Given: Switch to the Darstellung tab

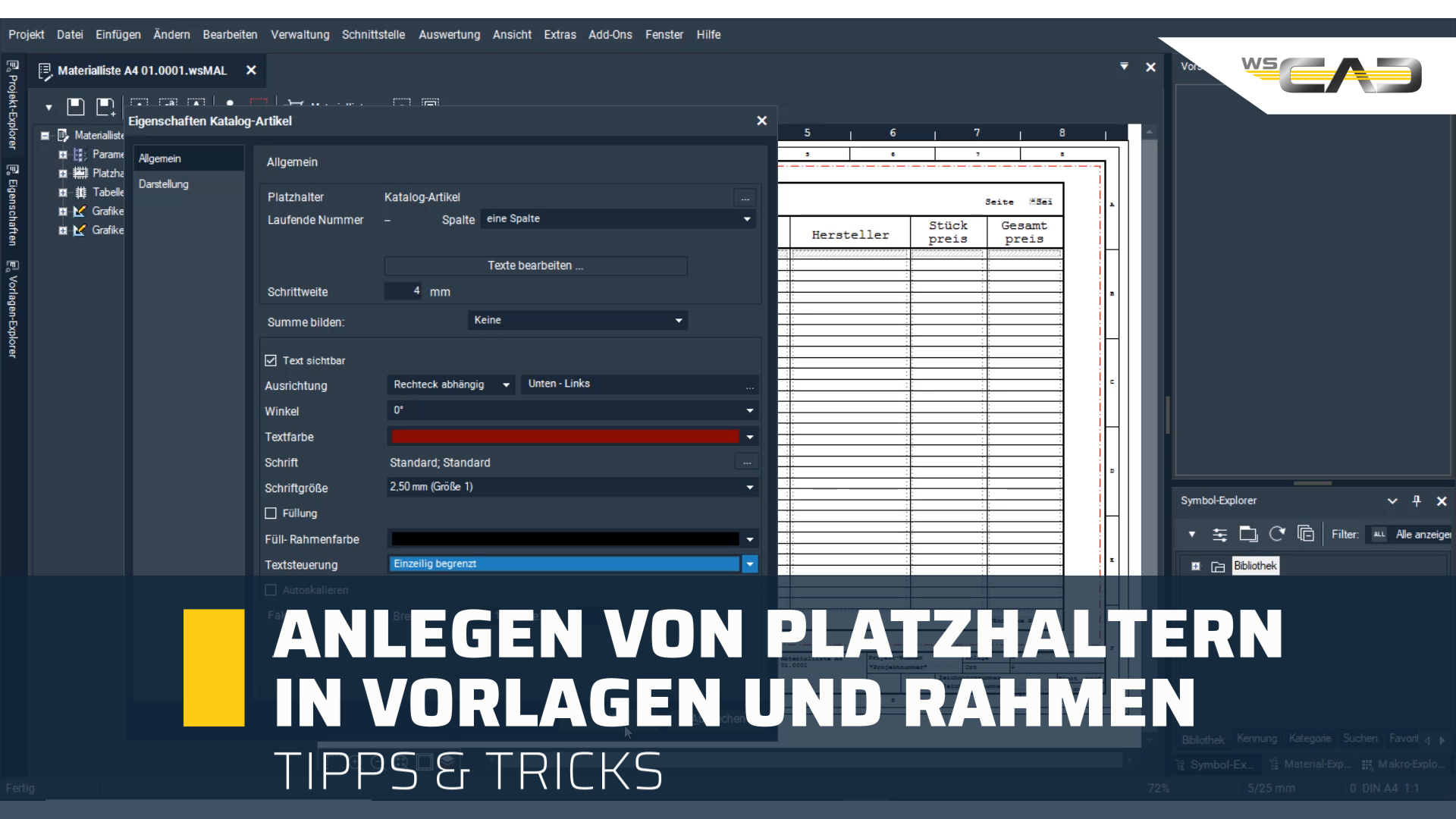Looking at the screenshot, I should coord(163,184).
